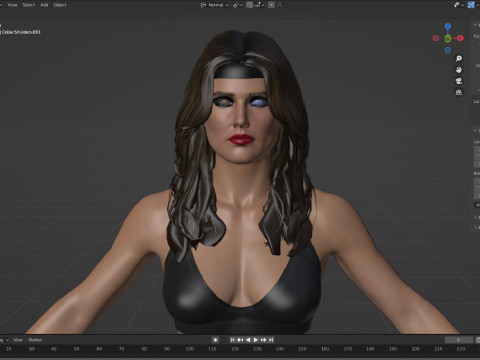Click the dim negative X axis on gizmo

pyautogui.click(x=436, y=38)
